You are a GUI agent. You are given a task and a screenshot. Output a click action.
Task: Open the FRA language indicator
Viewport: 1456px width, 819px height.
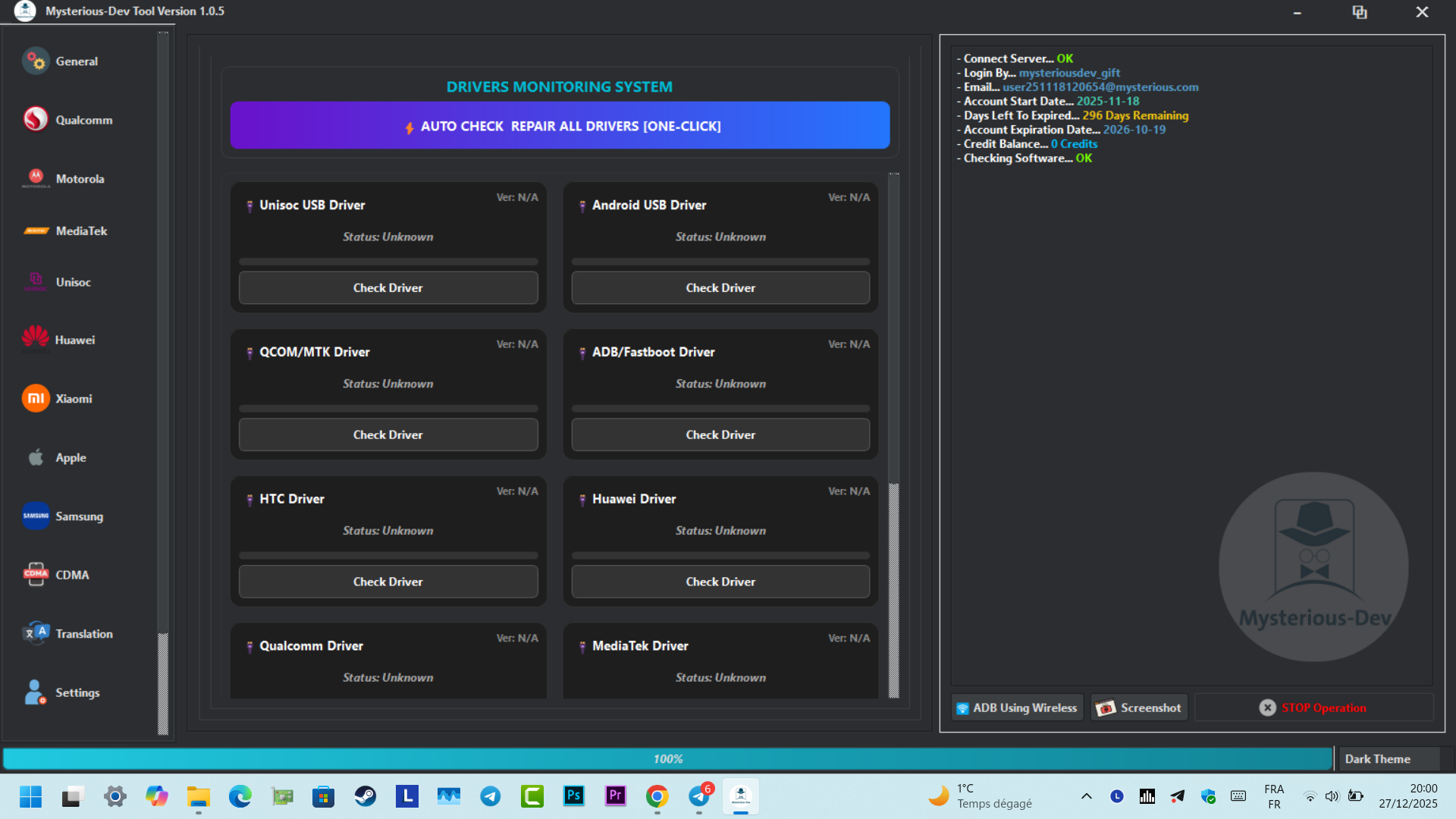[1274, 796]
